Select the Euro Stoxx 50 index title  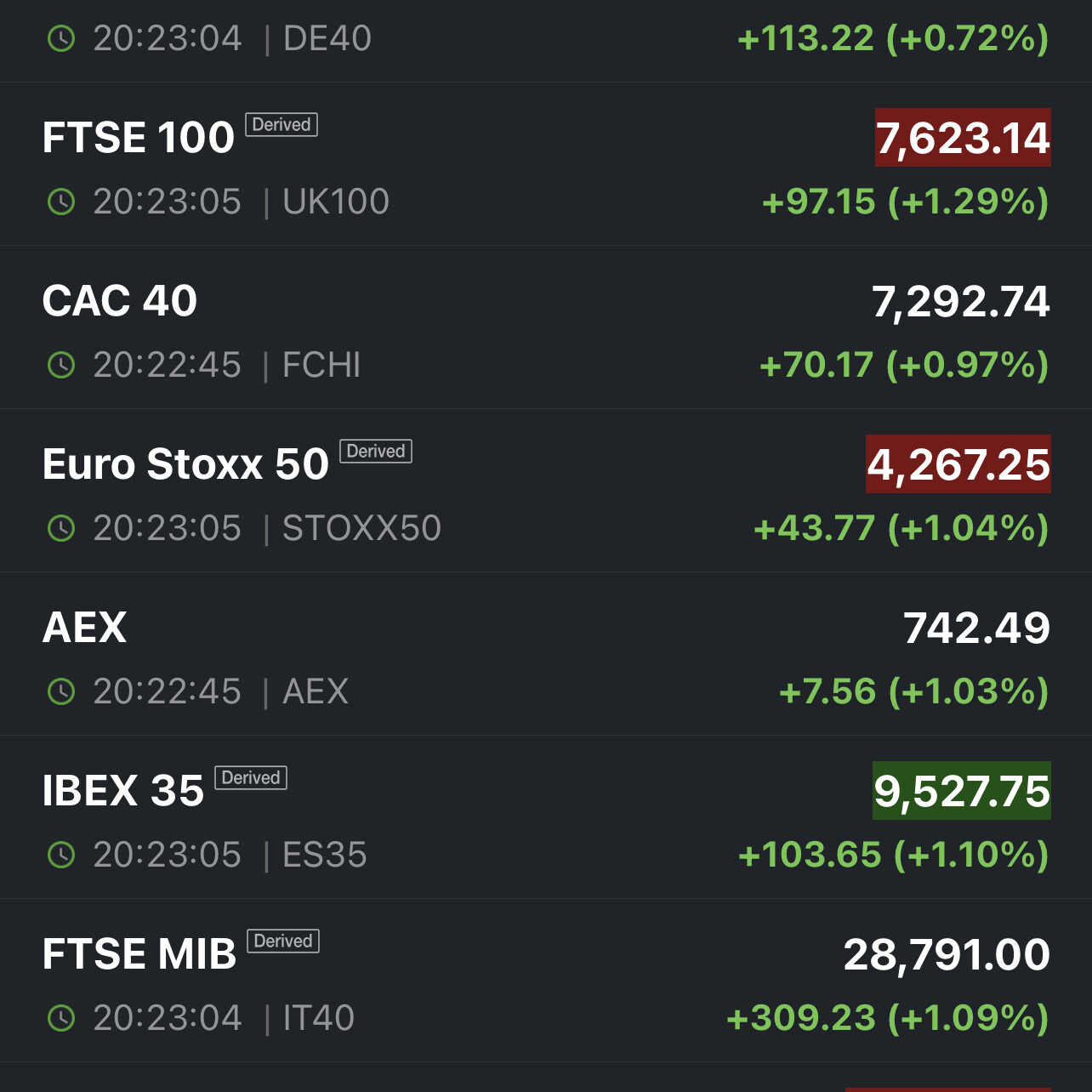pos(185,464)
